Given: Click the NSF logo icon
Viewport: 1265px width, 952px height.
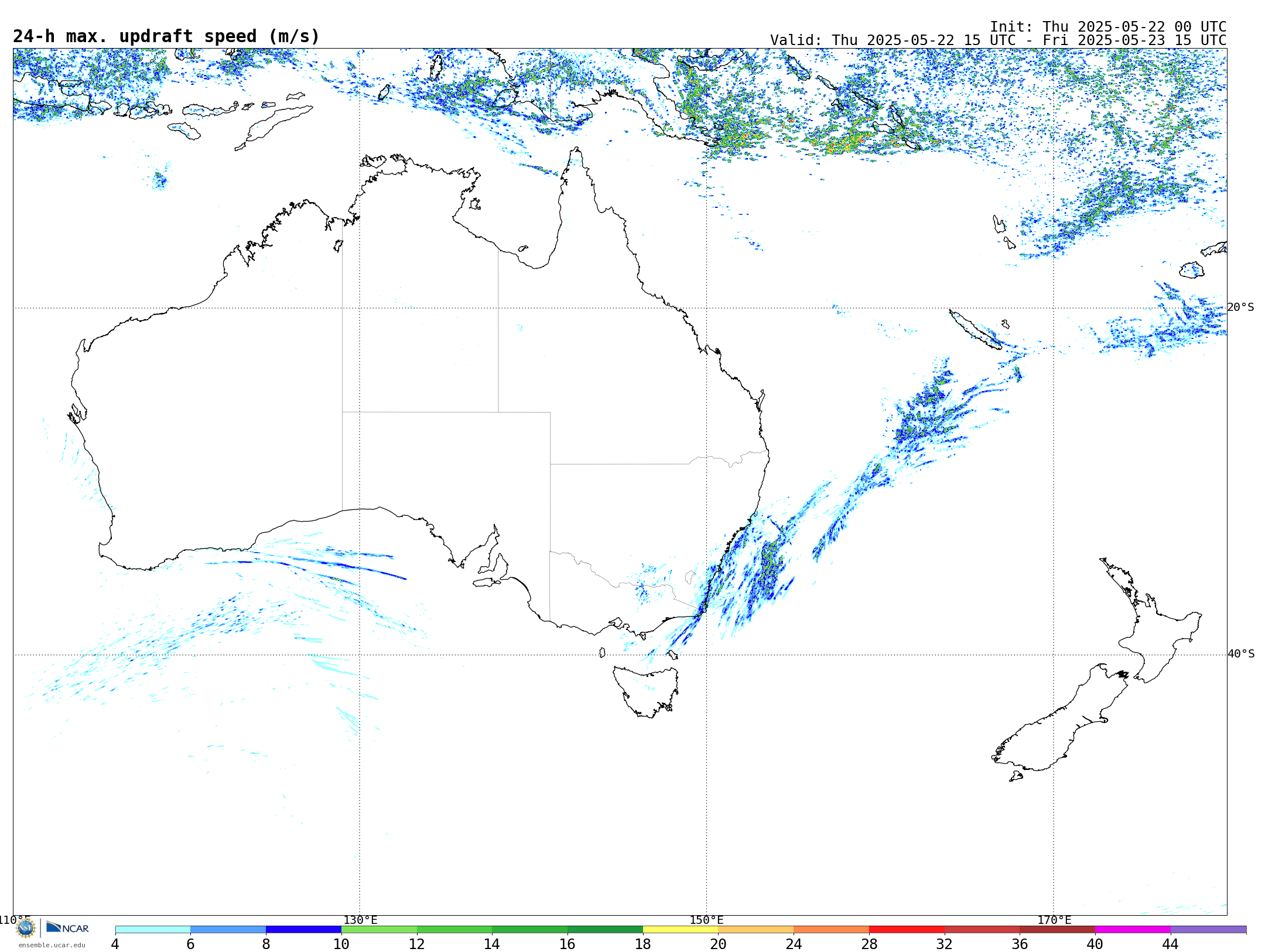Looking at the screenshot, I should pyautogui.click(x=26, y=928).
